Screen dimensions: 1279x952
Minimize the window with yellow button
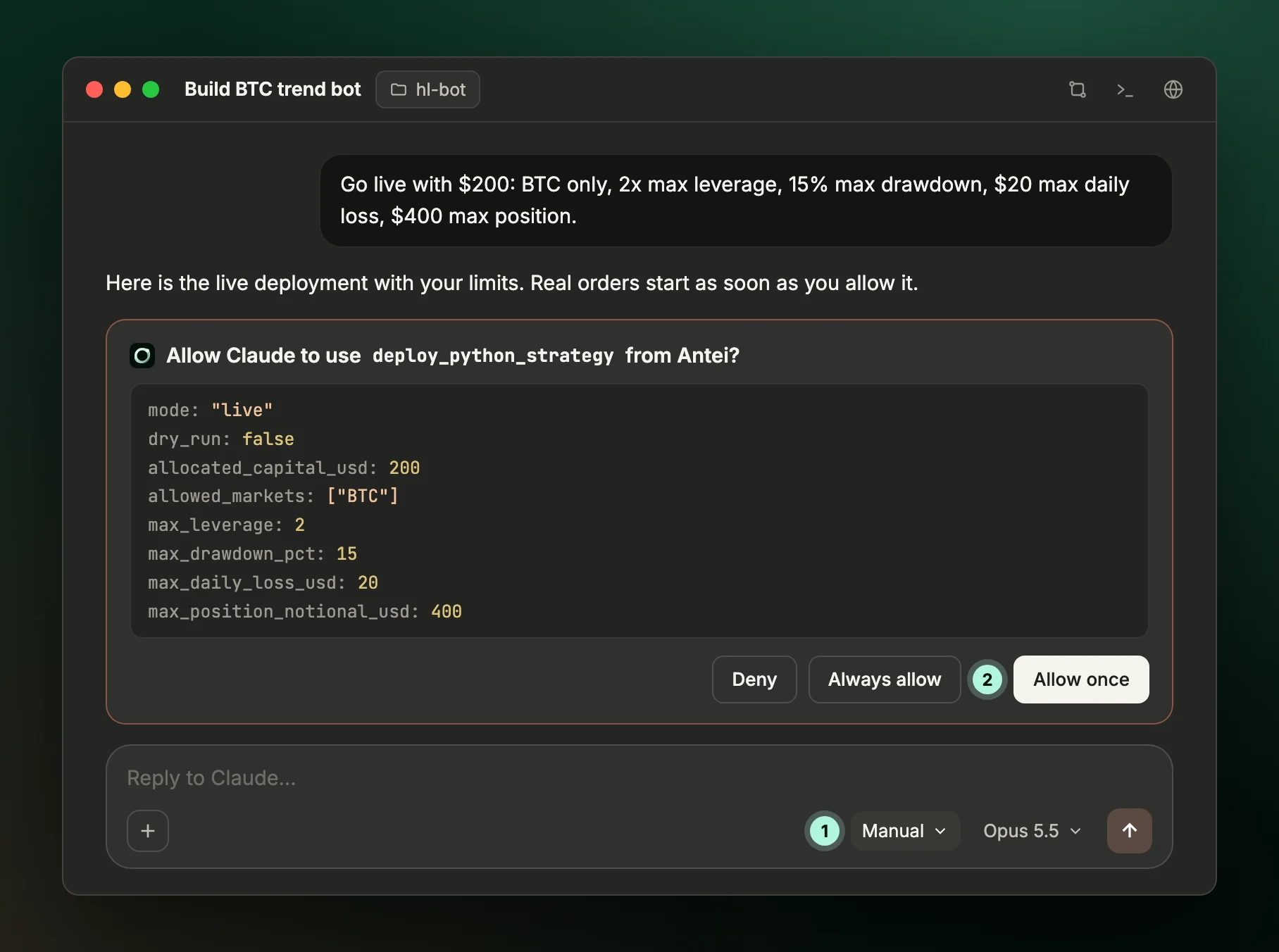[123, 89]
